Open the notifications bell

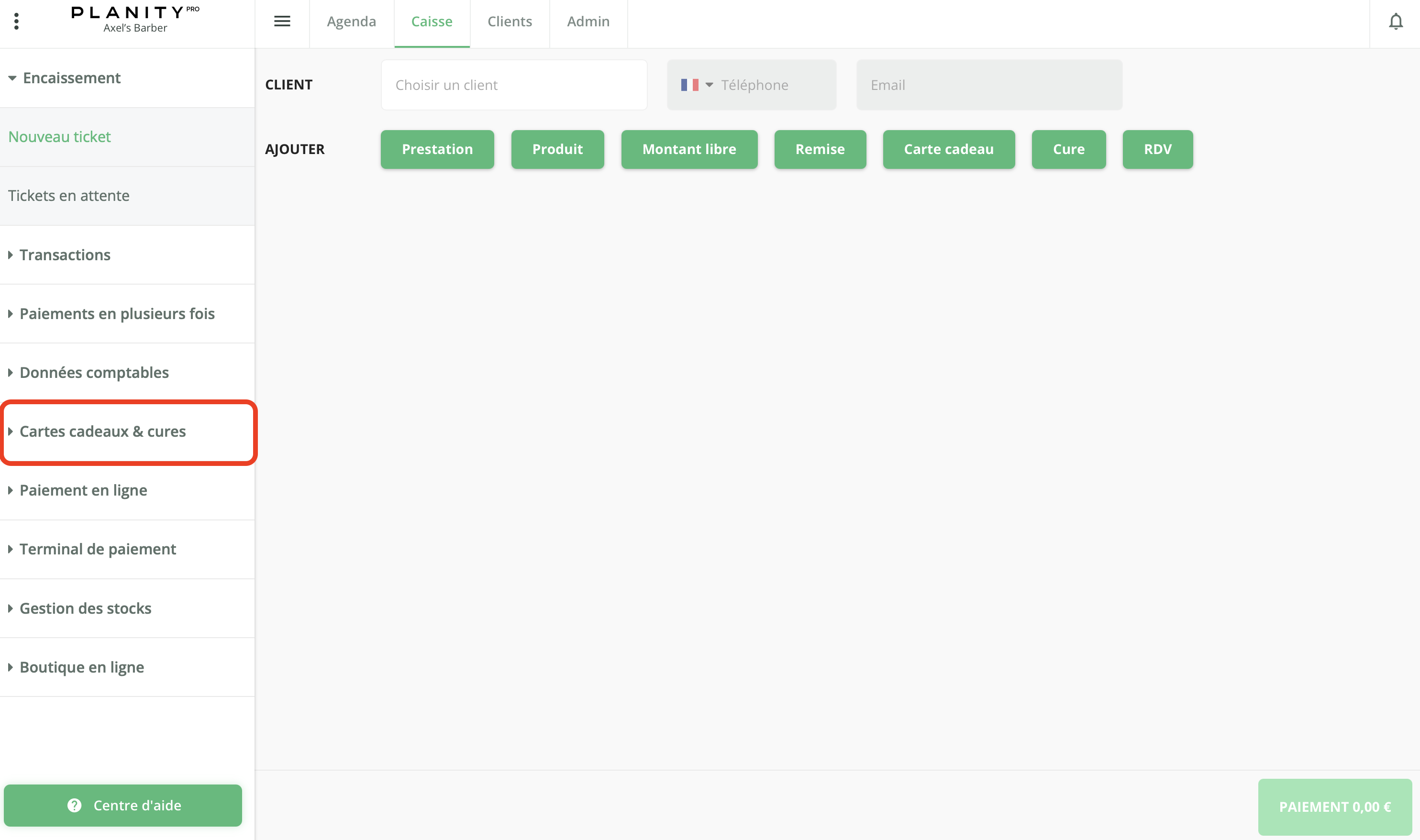point(1396,22)
